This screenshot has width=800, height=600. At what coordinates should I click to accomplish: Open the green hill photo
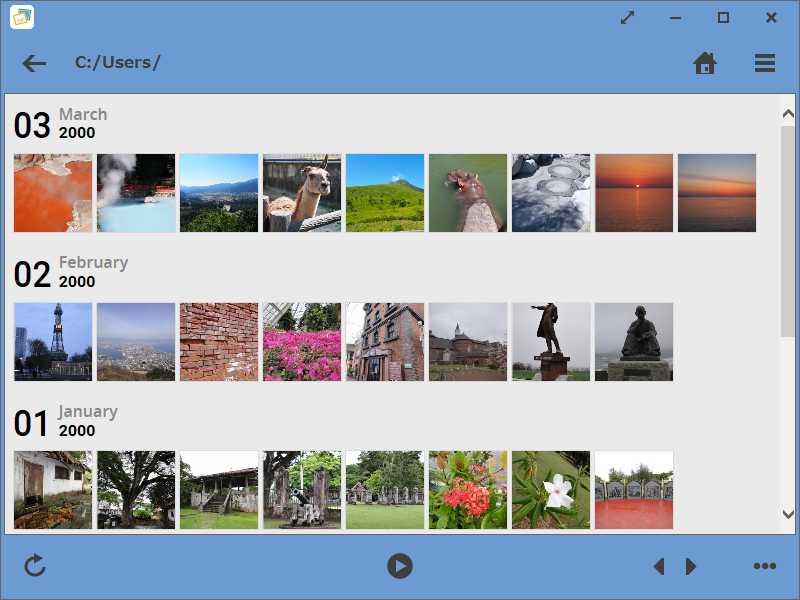[385, 193]
